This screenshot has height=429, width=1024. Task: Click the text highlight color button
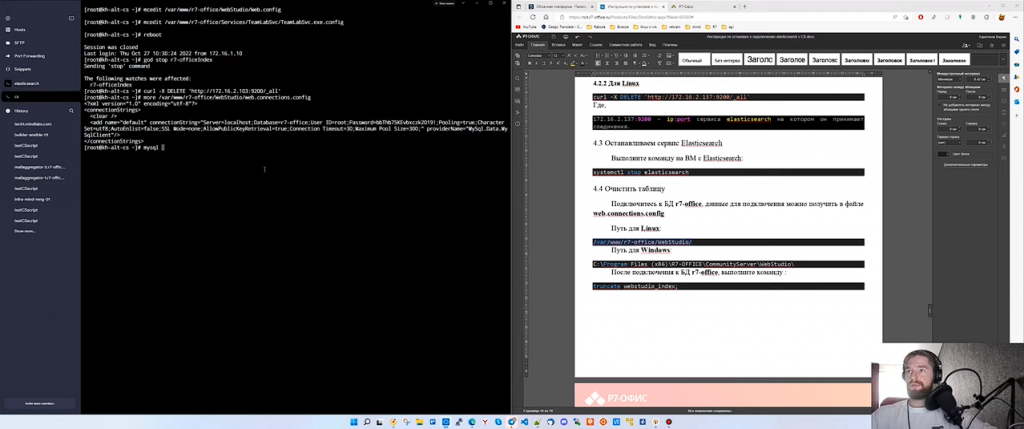pos(573,63)
